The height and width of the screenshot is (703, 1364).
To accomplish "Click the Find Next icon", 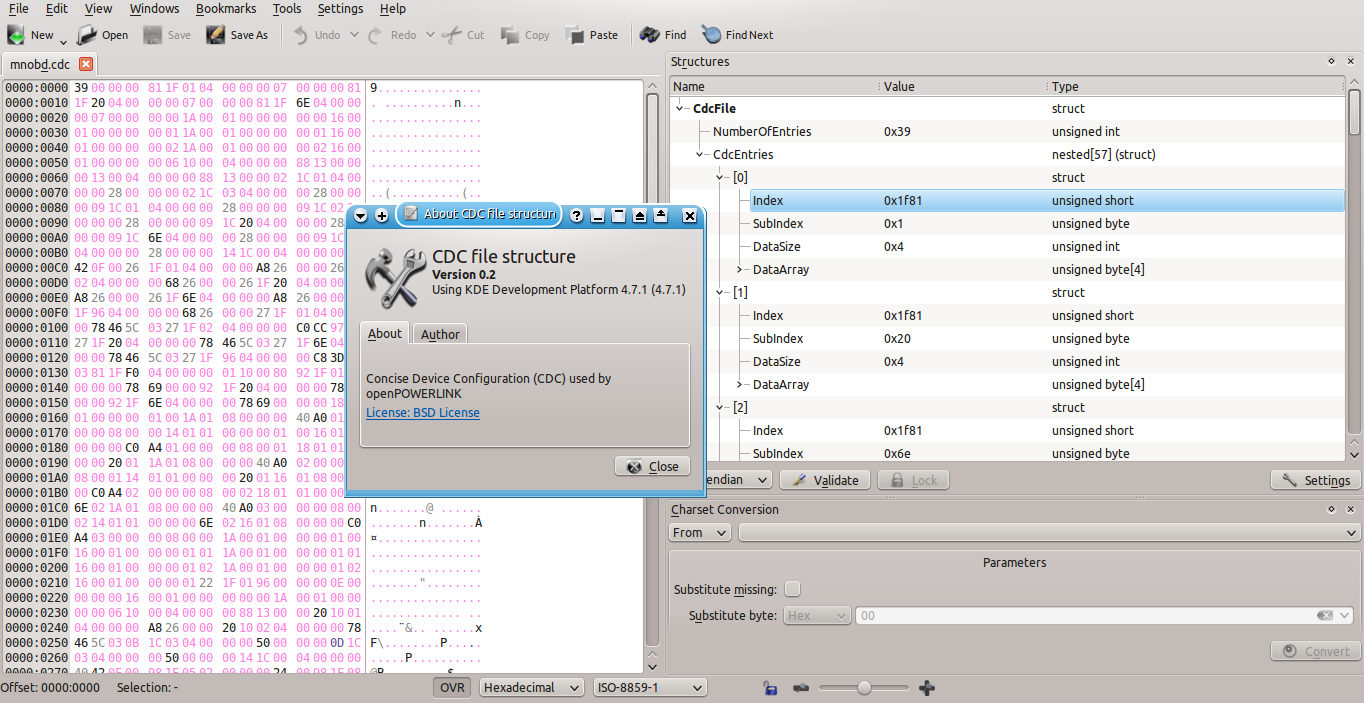I will click(x=711, y=35).
